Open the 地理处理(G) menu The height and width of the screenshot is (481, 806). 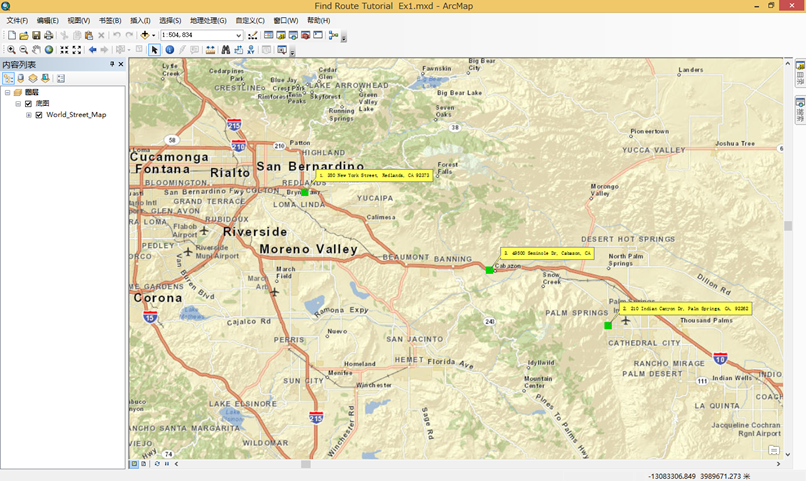(208, 20)
